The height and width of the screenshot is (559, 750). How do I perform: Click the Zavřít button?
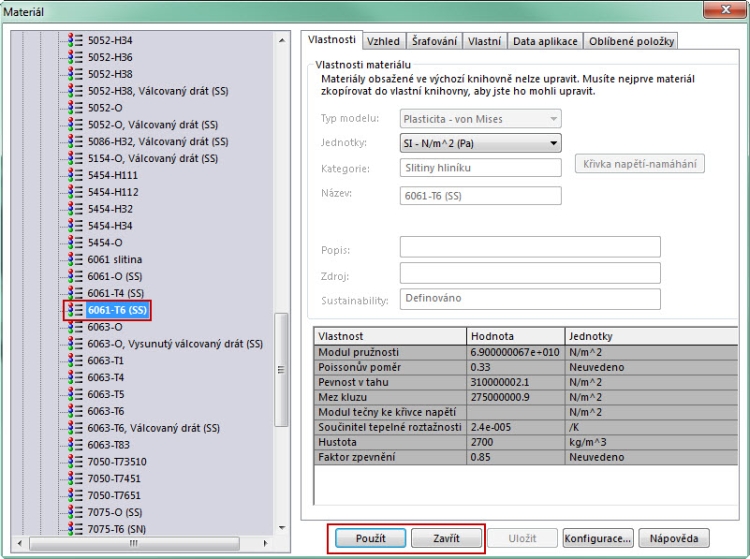446,538
